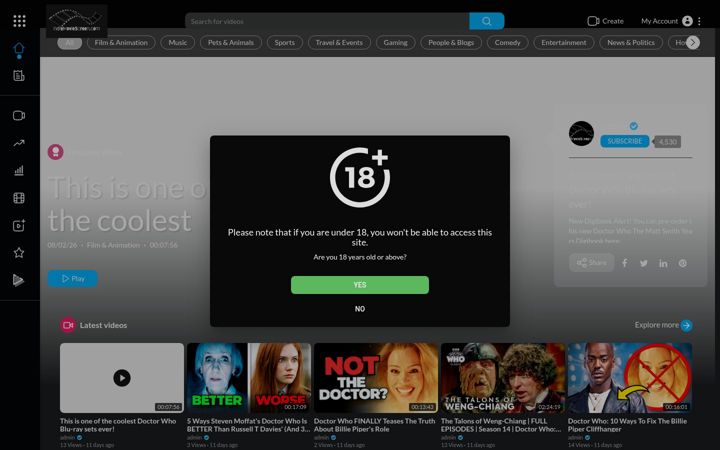The width and height of the screenshot is (720, 450).
Task: Select the Music category
Action: pos(178,43)
